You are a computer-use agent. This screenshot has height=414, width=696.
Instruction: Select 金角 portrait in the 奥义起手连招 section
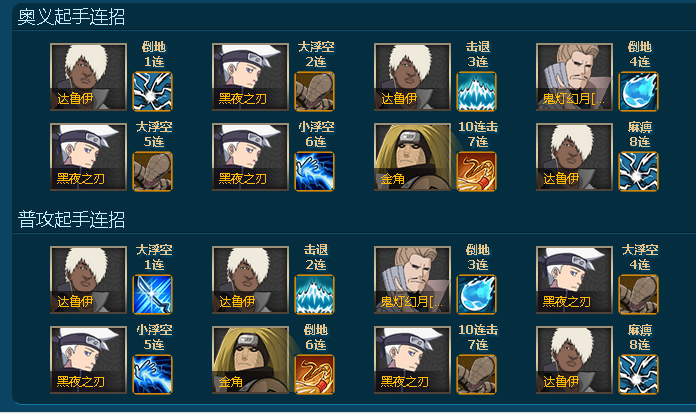[x=412, y=157]
